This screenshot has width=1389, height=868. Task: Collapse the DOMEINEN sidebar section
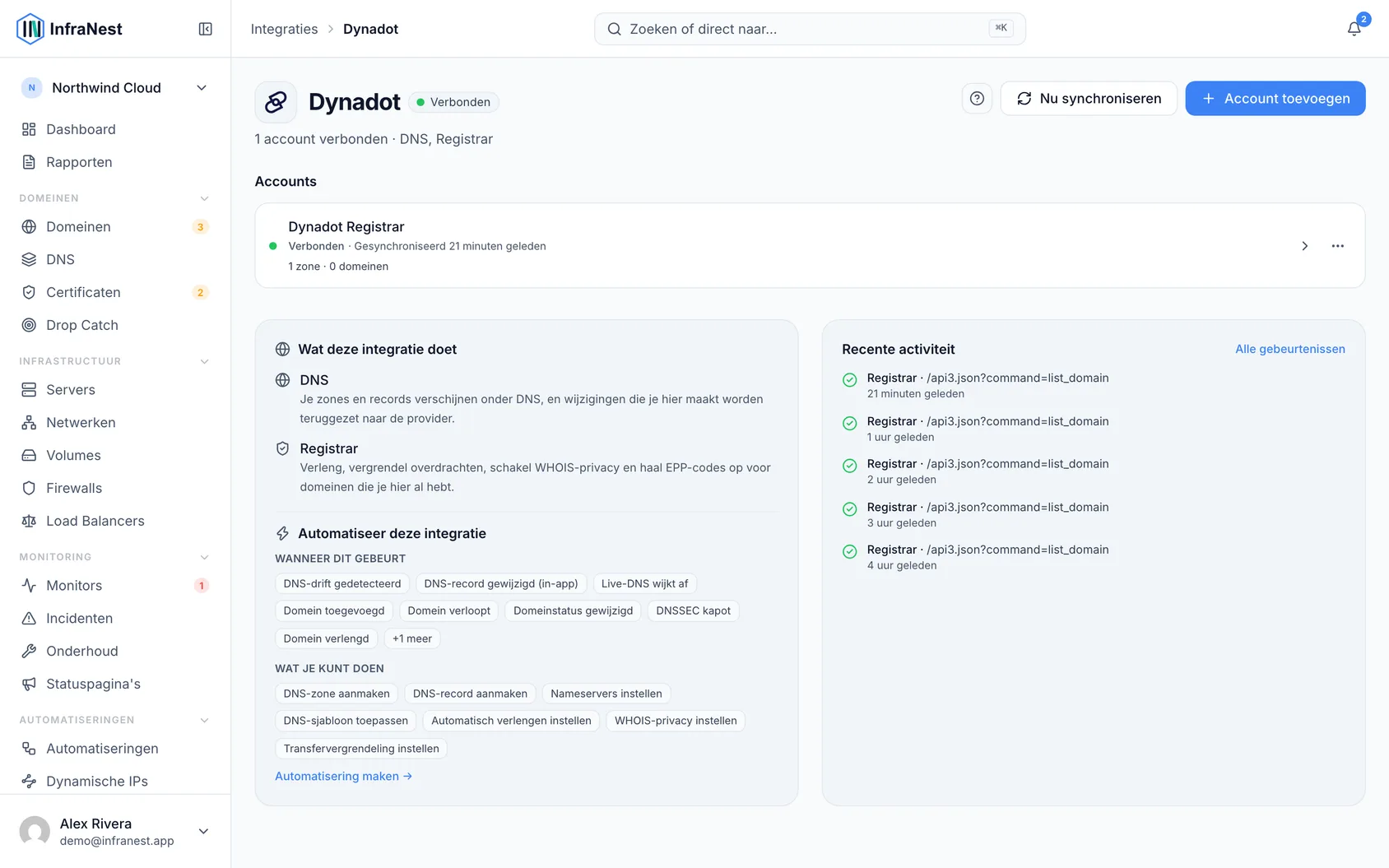tap(204, 198)
